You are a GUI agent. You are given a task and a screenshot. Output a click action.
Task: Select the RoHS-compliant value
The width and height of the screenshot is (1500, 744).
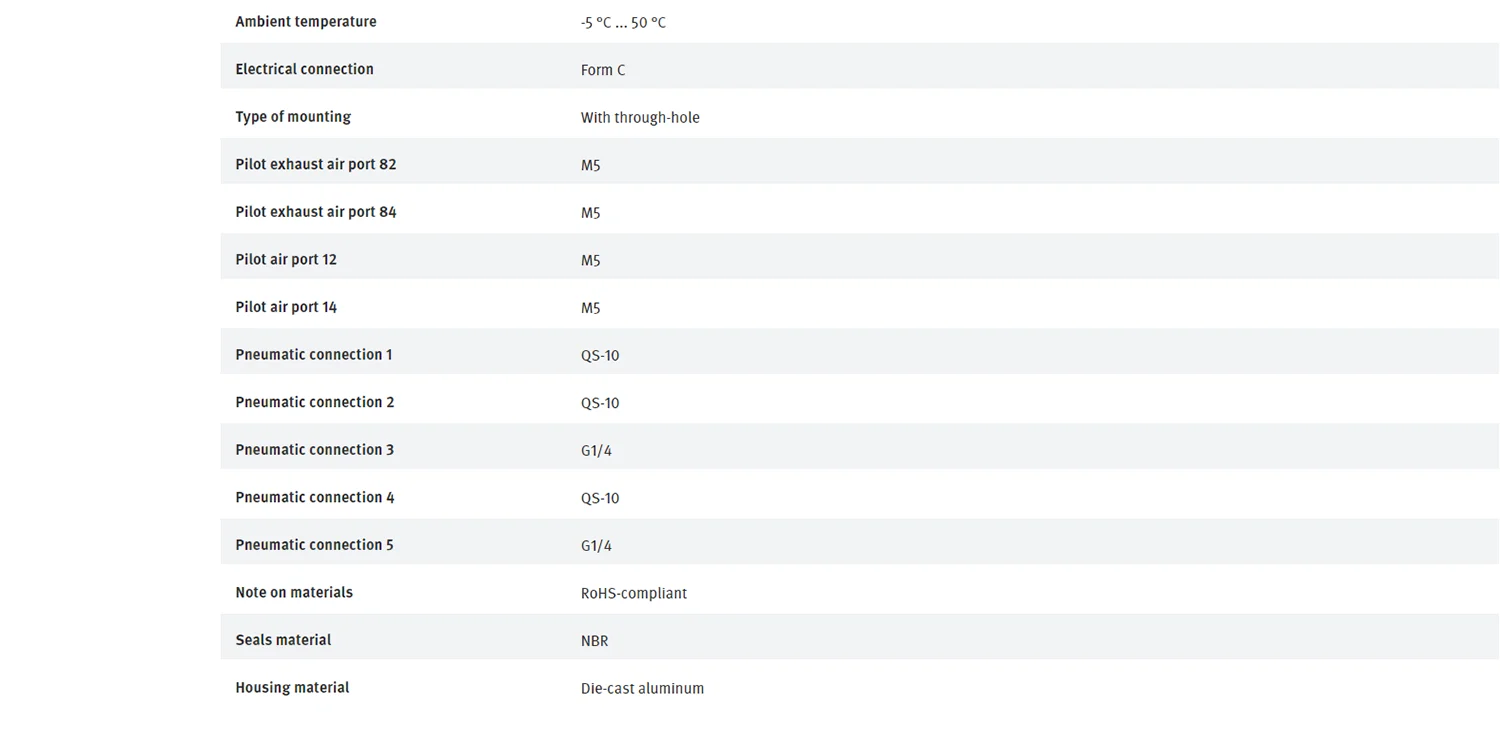(x=634, y=594)
